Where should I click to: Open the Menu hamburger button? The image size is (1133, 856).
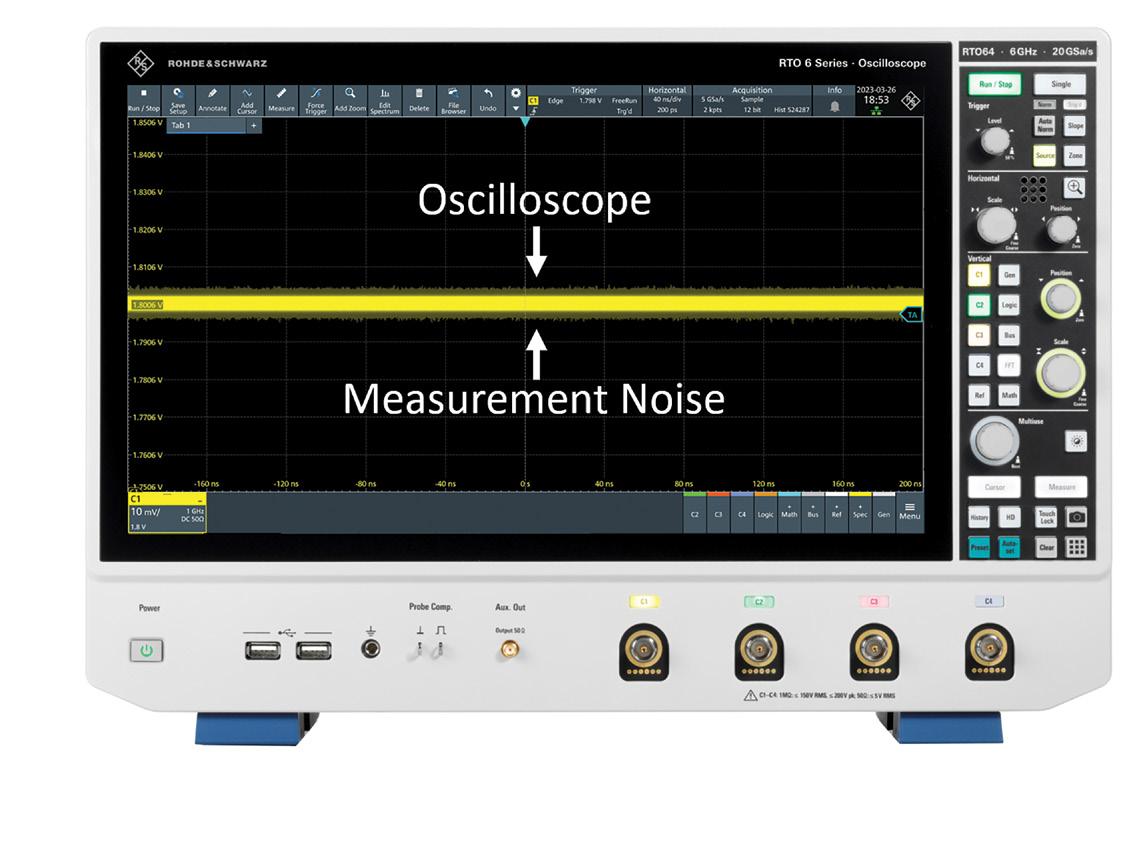pyautogui.click(x=910, y=511)
